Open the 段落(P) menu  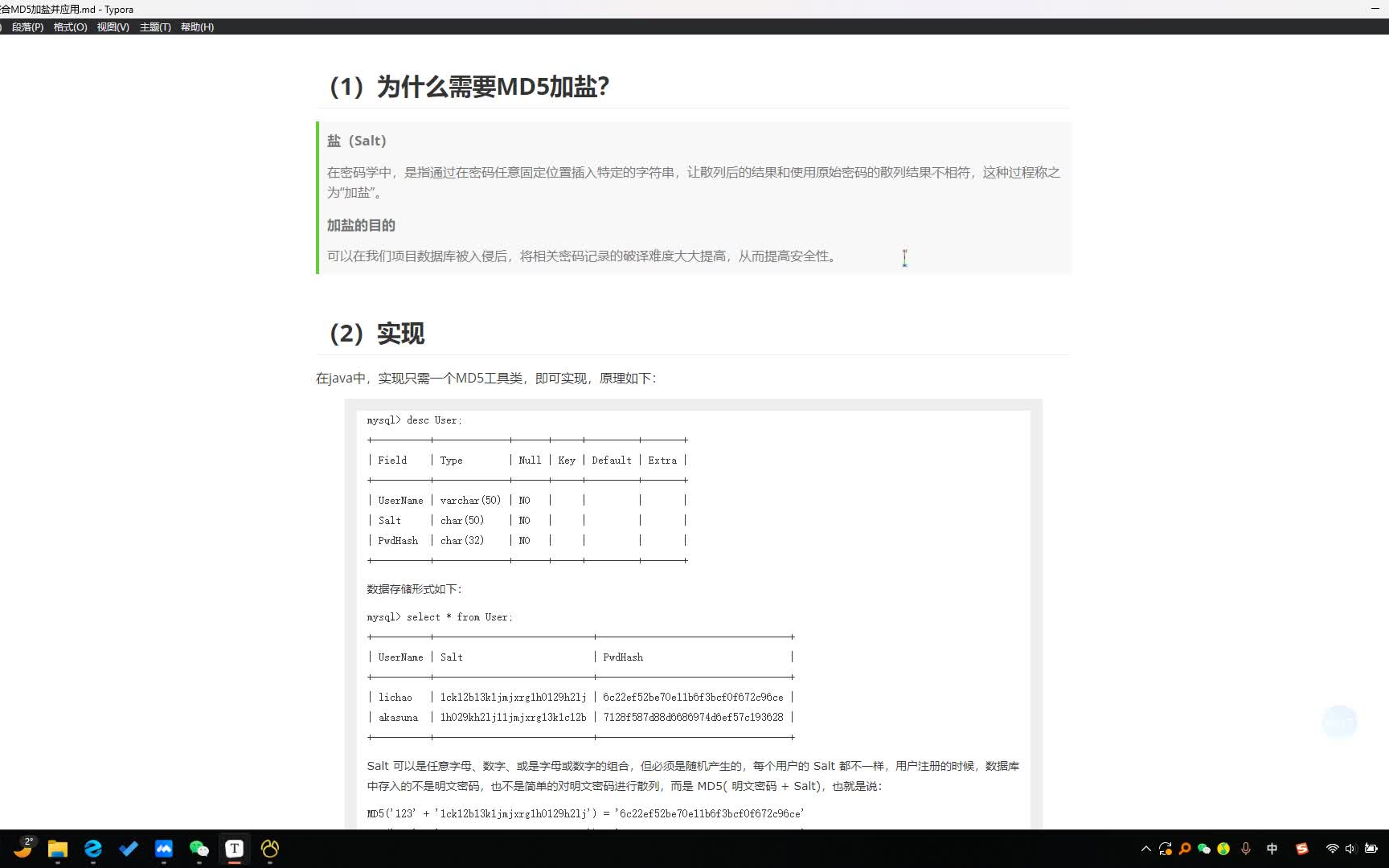(x=27, y=27)
